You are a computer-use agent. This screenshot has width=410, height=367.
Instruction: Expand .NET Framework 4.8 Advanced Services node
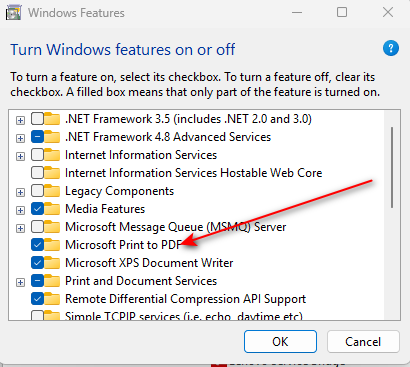click(20, 138)
